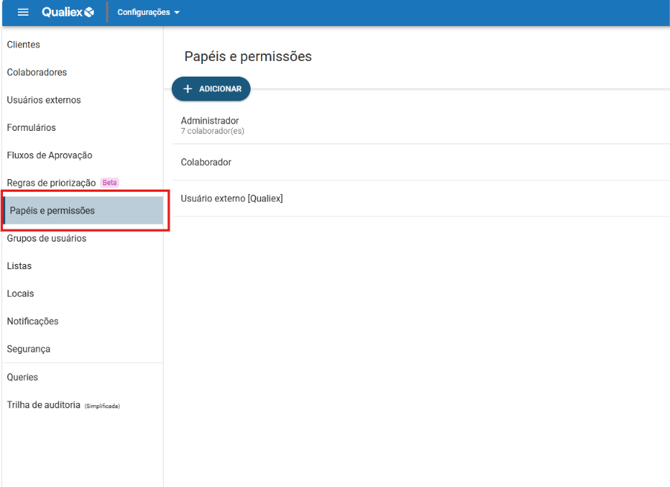Click the ADICIONAR button

[x=211, y=89]
